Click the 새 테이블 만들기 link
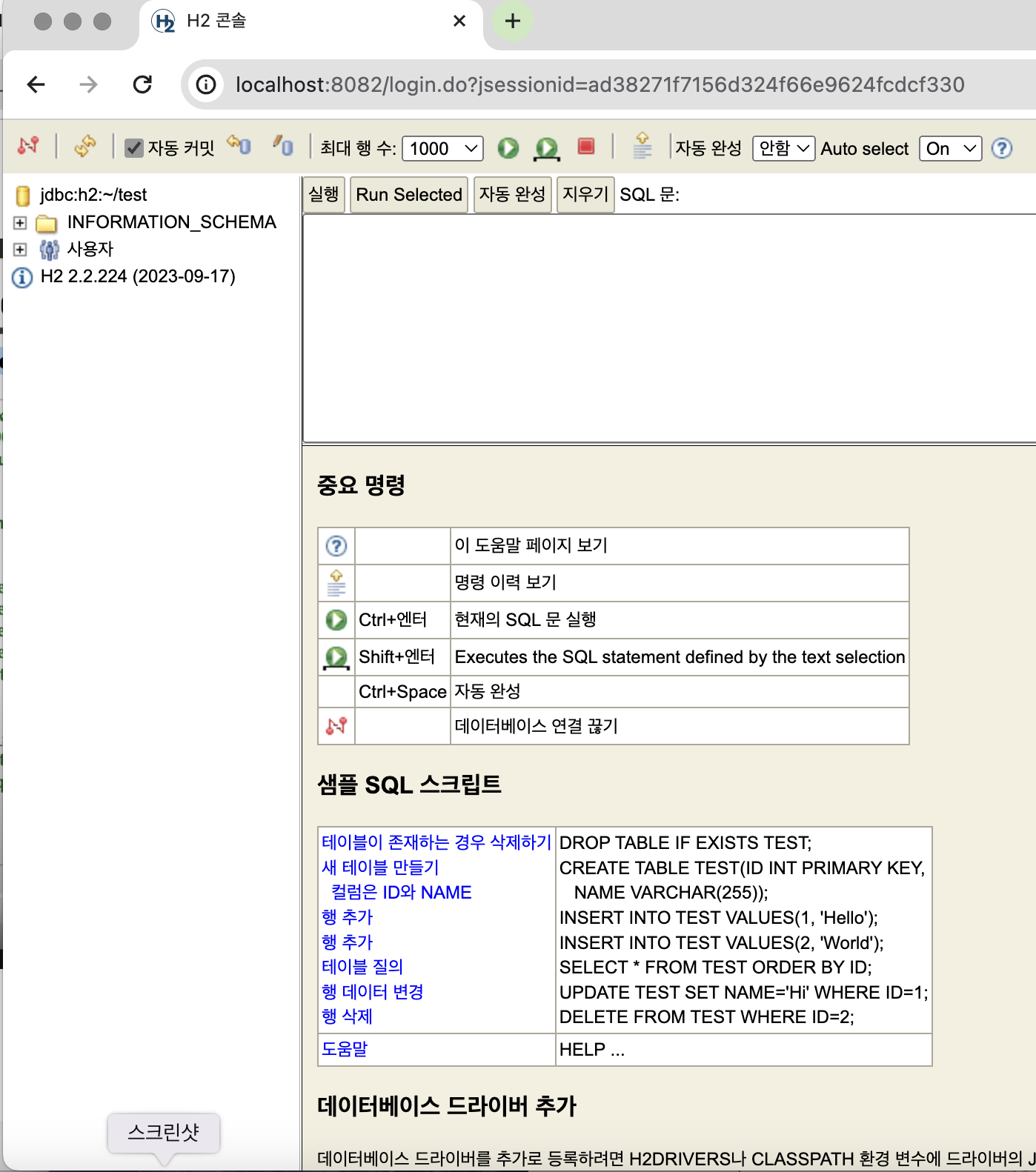This screenshot has width=1036, height=1172. 381,868
